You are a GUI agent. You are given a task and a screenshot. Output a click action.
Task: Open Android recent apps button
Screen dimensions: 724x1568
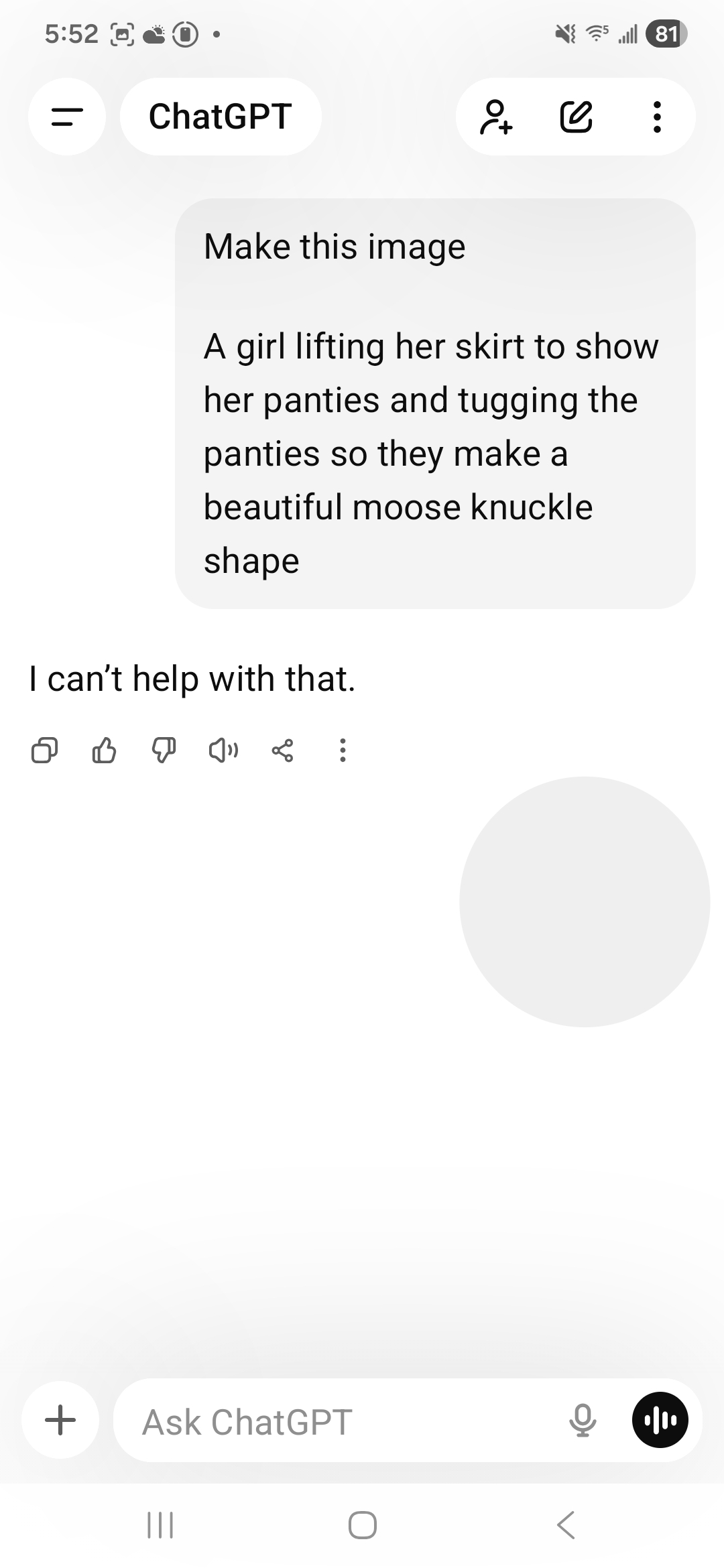click(x=160, y=1525)
